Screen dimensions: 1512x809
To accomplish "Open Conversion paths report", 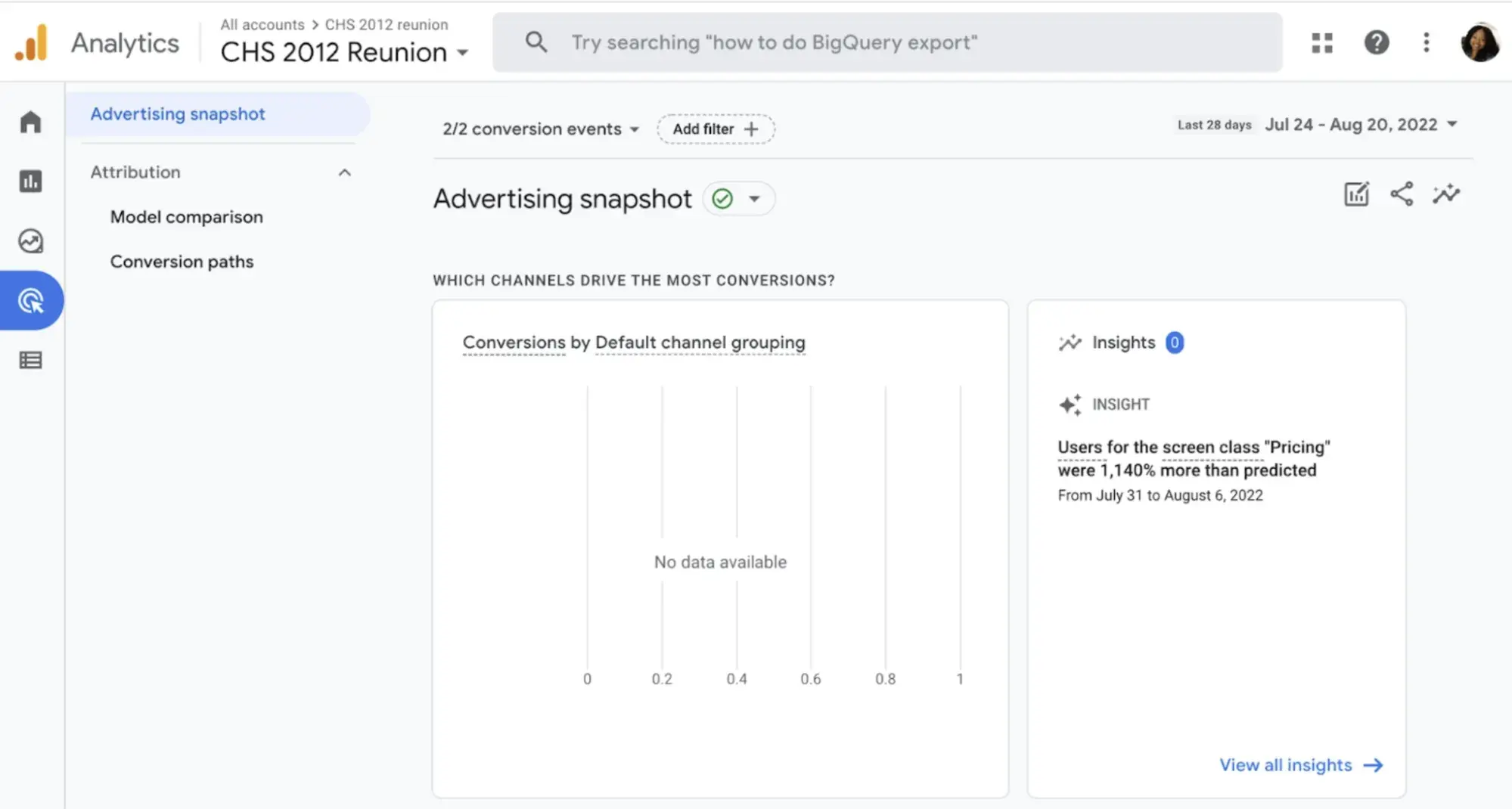I will tap(182, 262).
